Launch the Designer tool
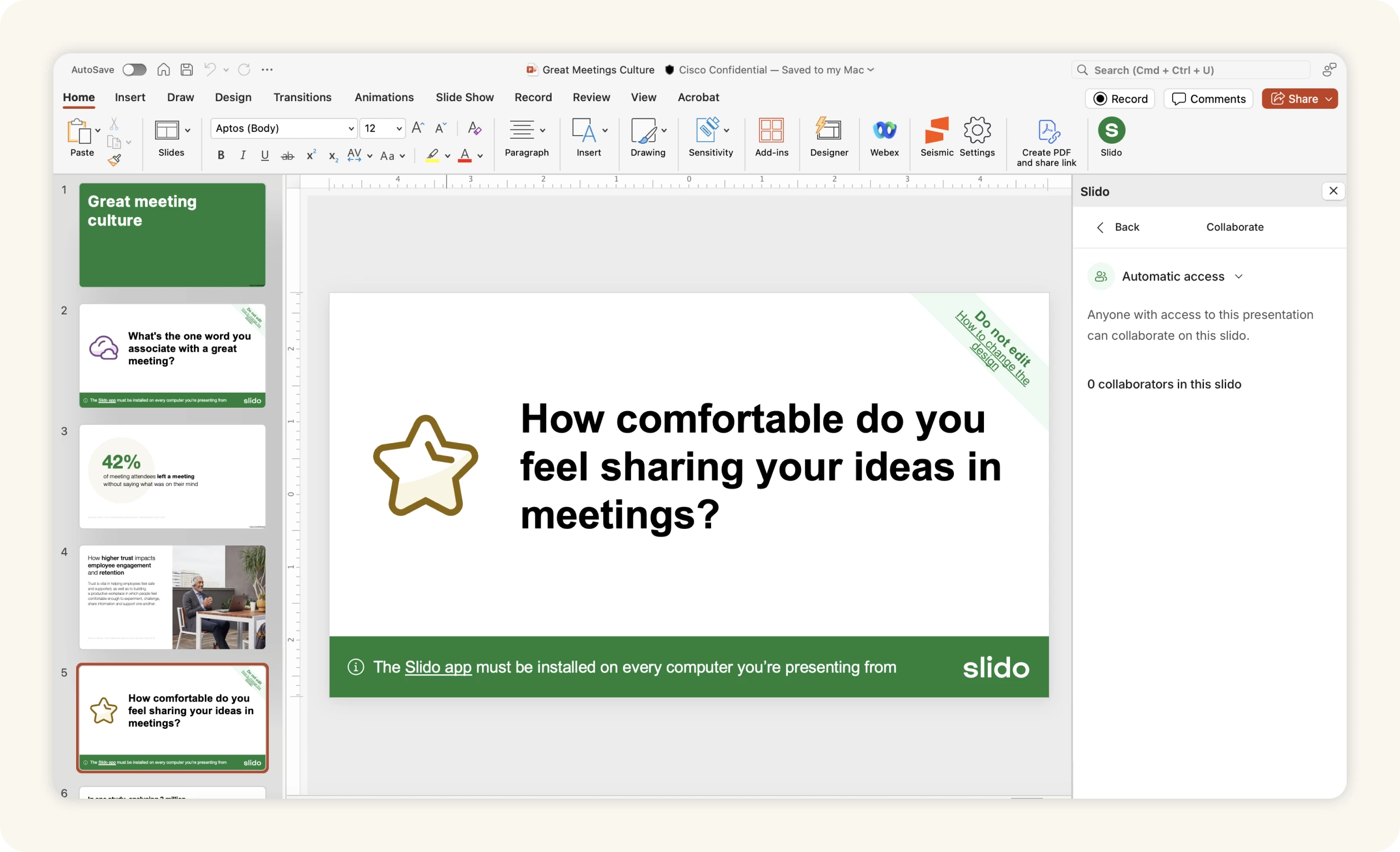The image size is (1400, 852). 828,131
